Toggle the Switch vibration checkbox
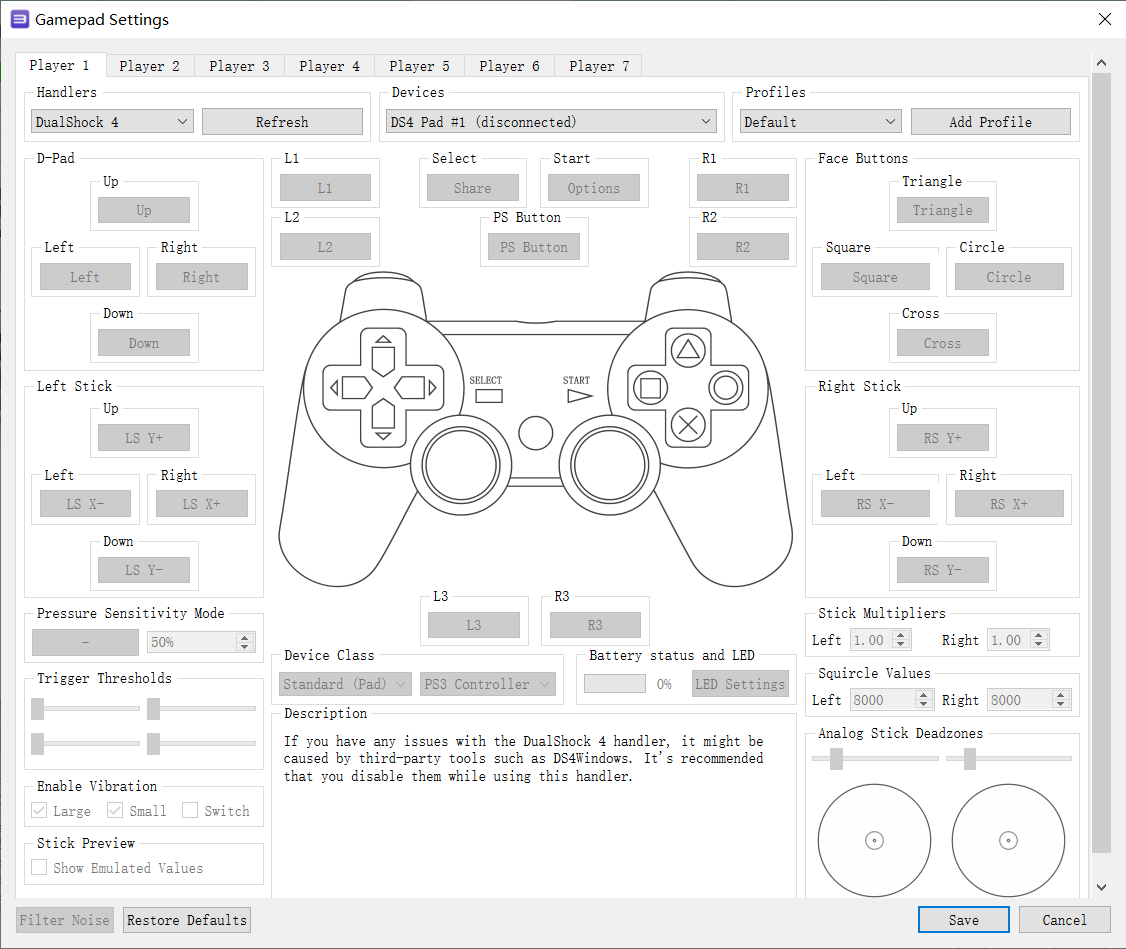Image resolution: width=1126 pixels, height=949 pixels. (190, 810)
